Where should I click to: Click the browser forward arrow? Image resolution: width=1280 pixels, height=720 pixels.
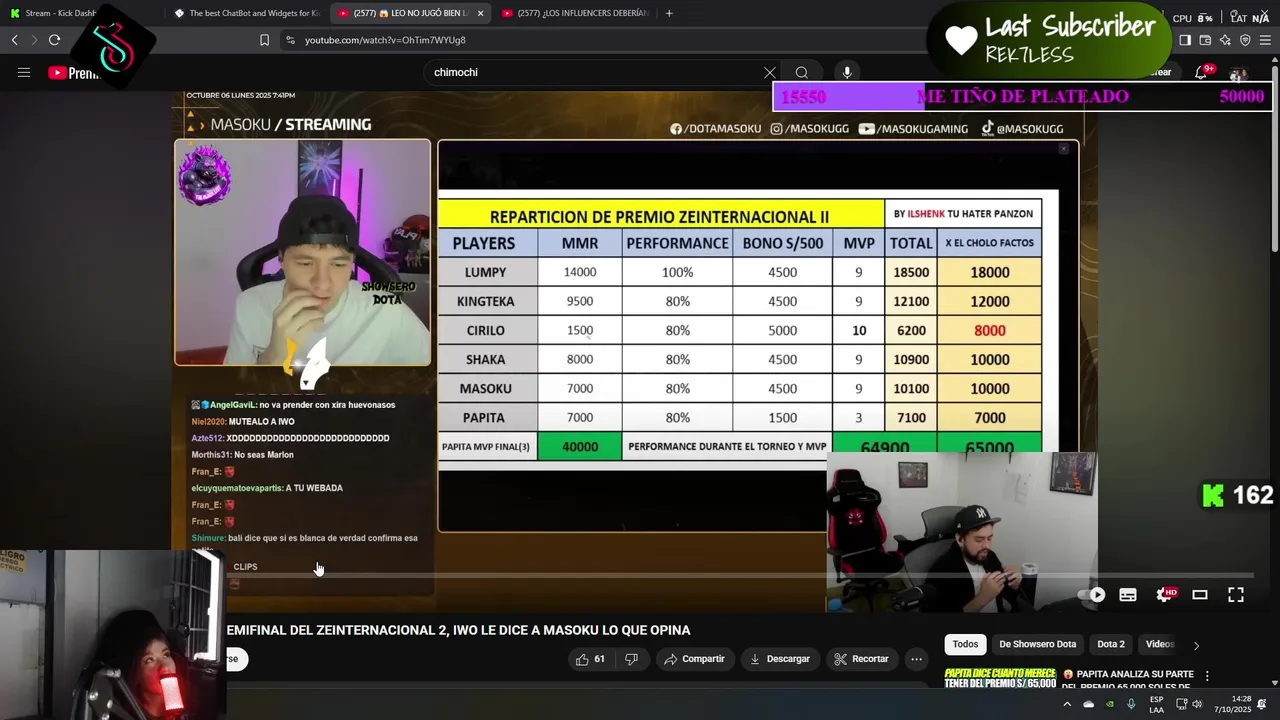[x=34, y=40]
